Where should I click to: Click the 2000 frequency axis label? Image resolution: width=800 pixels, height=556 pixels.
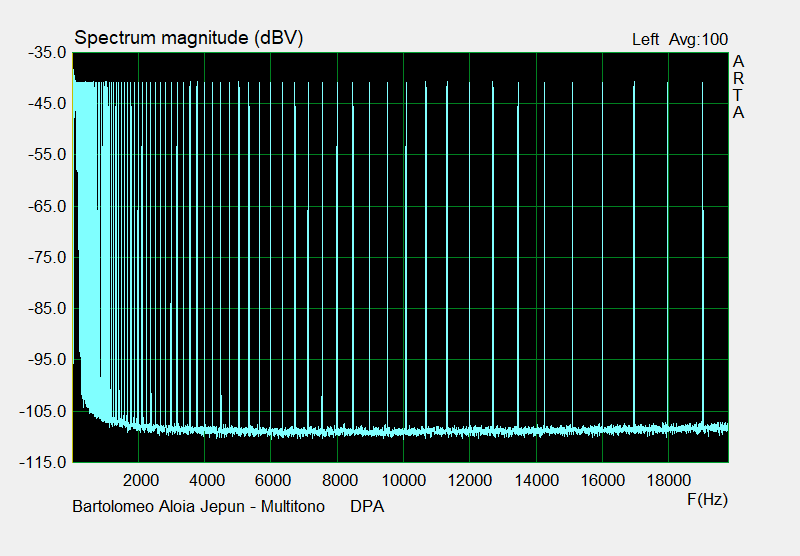tap(141, 481)
